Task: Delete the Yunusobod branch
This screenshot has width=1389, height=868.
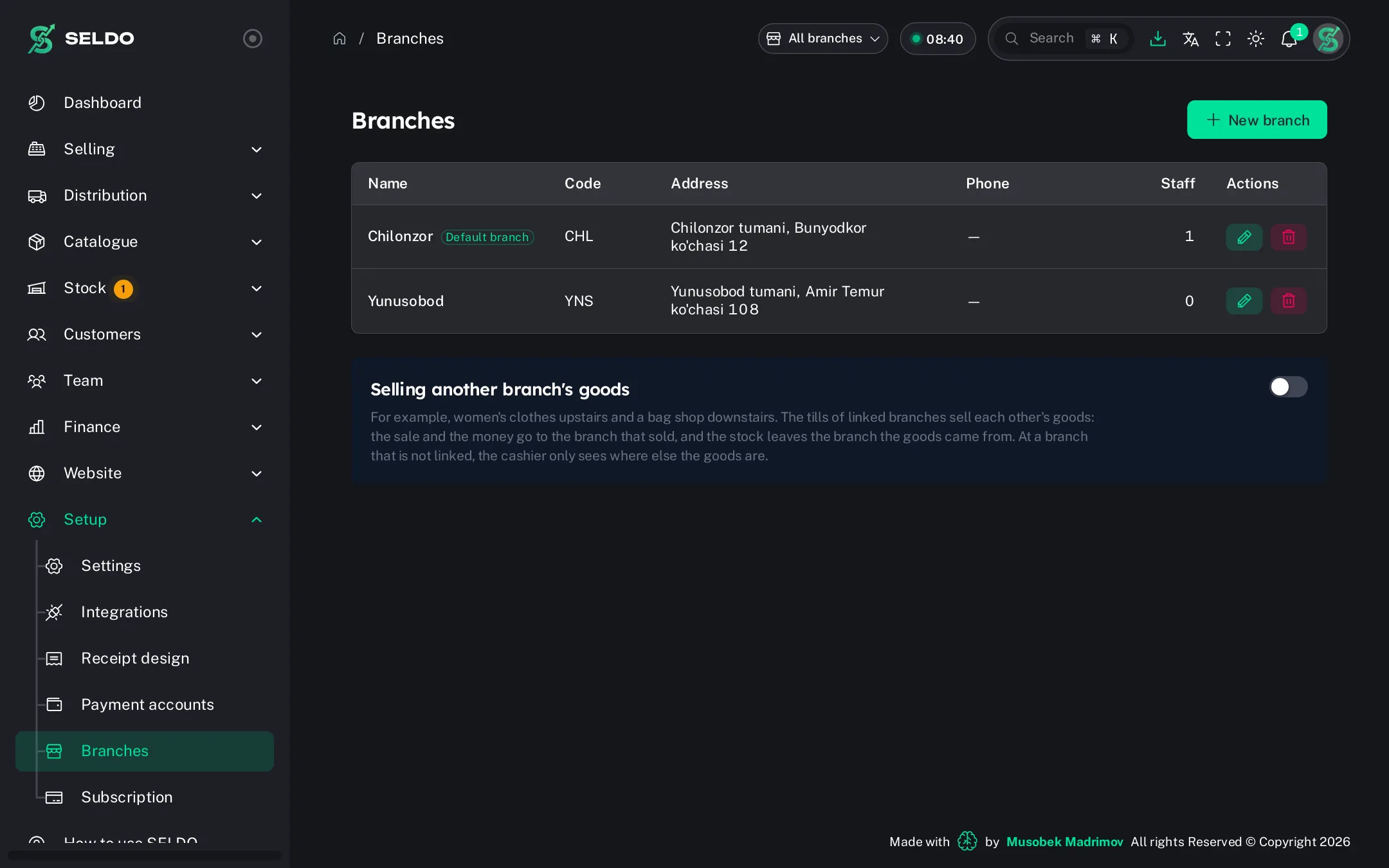Action: click(x=1289, y=300)
